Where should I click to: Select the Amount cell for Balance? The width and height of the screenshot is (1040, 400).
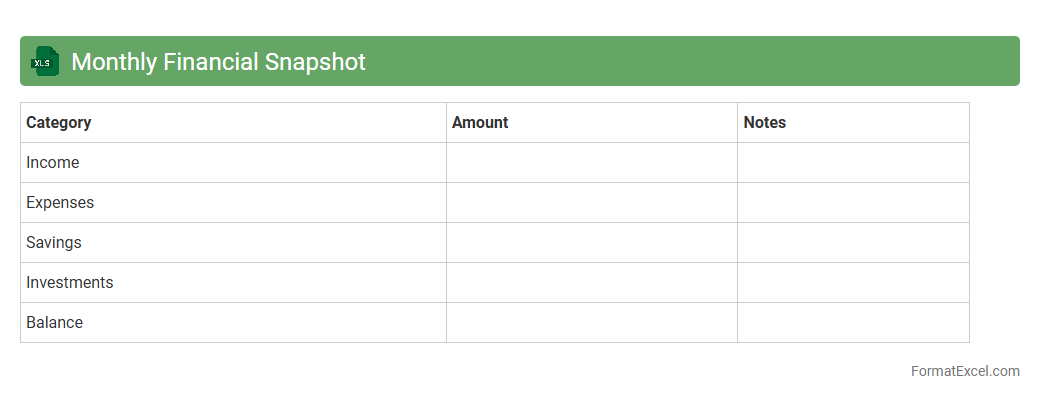[x=591, y=323]
